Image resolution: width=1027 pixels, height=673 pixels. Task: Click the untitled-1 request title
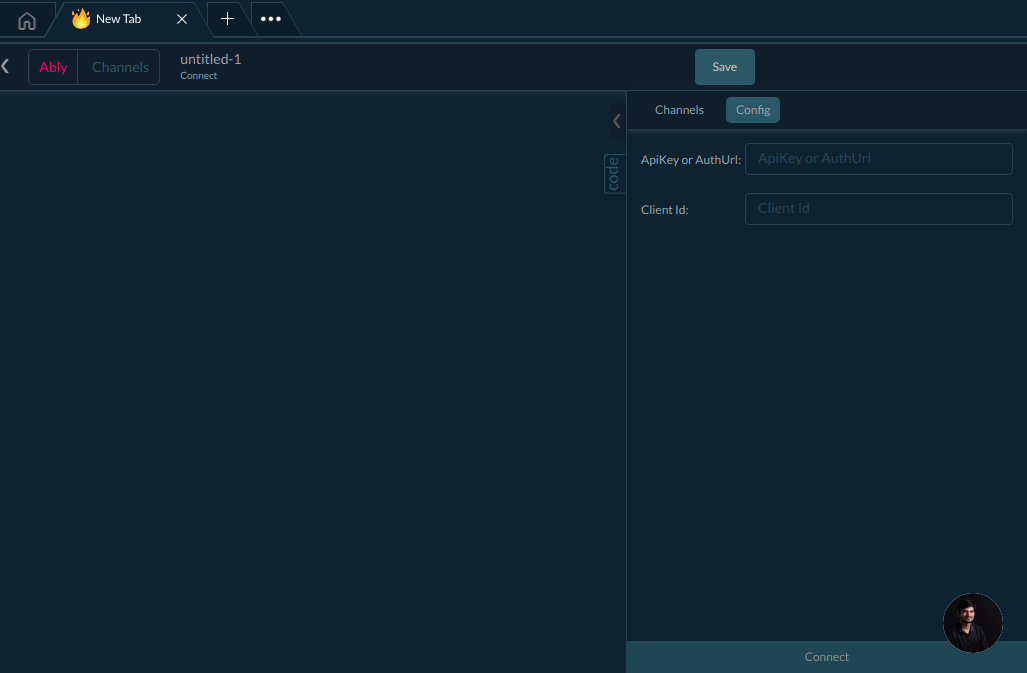tap(210, 59)
